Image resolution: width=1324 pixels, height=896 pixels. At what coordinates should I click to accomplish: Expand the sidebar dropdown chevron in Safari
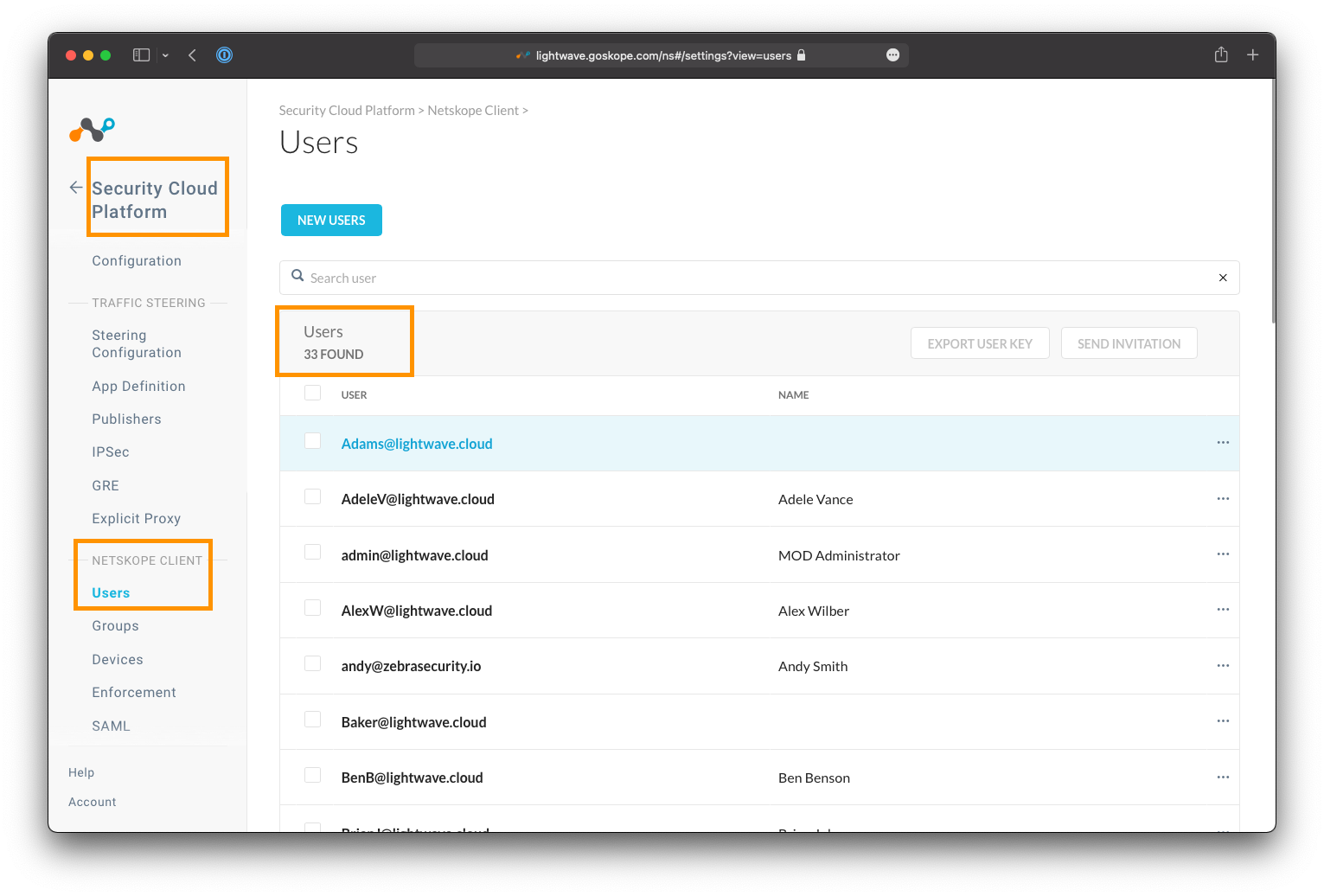click(165, 55)
